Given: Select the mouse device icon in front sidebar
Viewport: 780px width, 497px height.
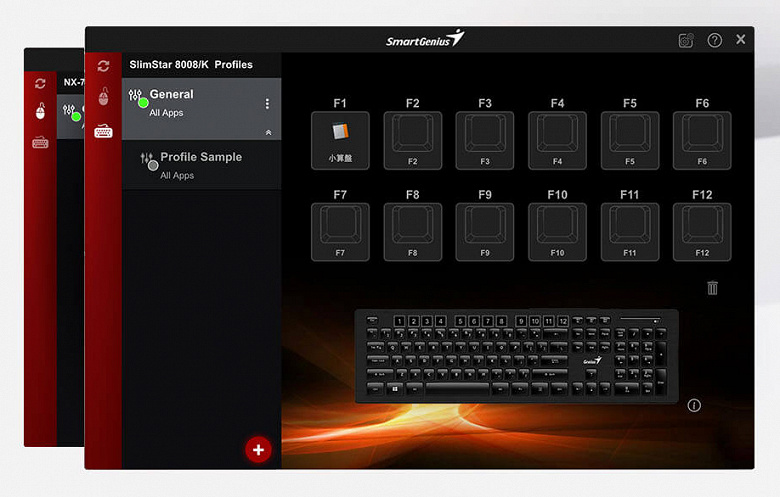Looking at the screenshot, I should [x=103, y=96].
